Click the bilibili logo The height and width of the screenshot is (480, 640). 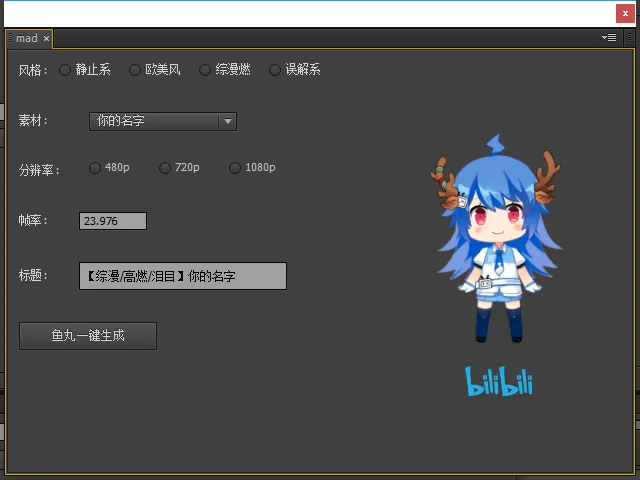[499, 381]
